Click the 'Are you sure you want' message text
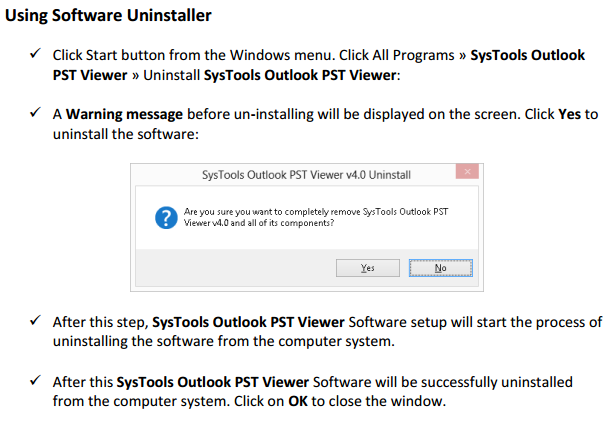This screenshot has height=437, width=614. (x=316, y=217)
